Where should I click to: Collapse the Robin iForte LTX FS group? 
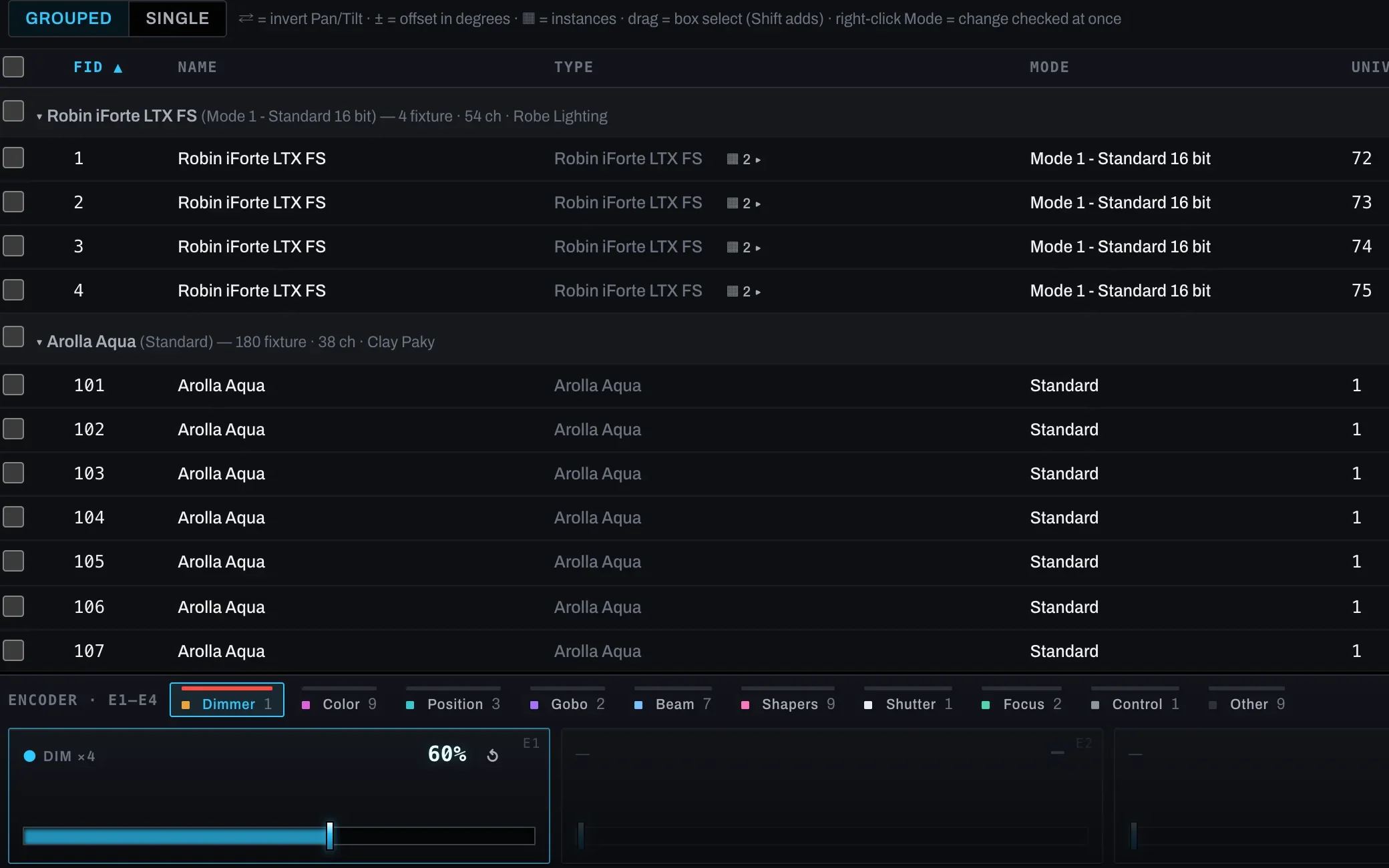[39, 117]
